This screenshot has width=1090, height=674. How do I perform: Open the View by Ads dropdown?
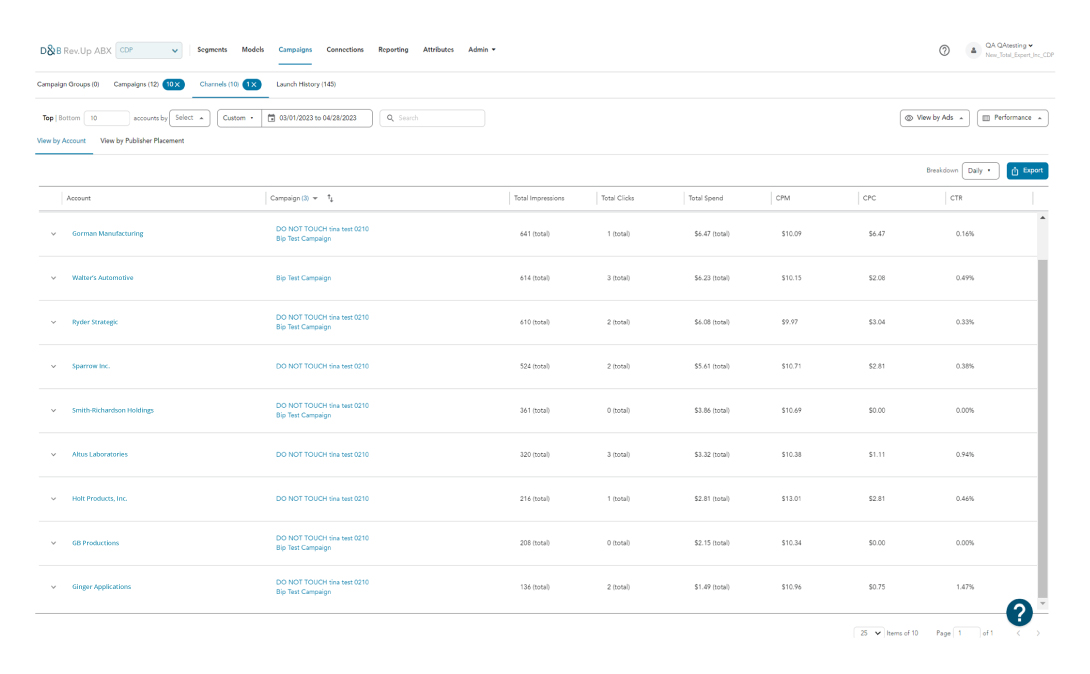click(935, 118)
